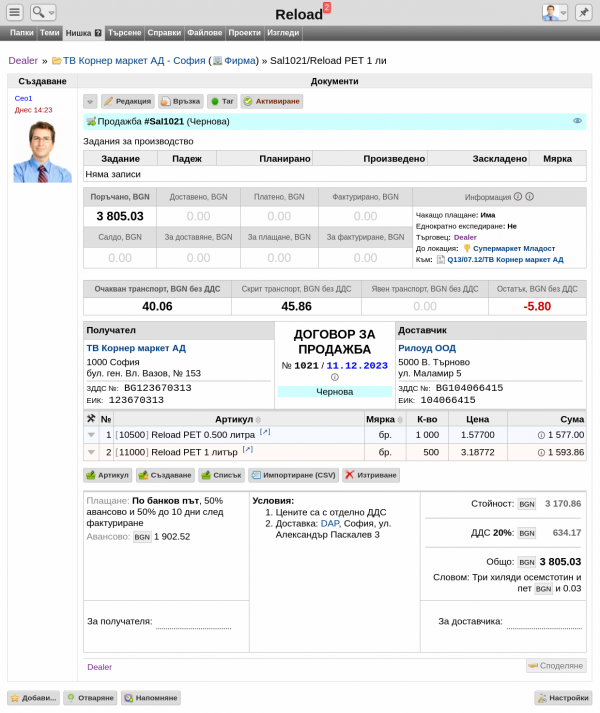This screenshot has height=713, width=600.
Task: Click the Напомняне reminder button
Action: pyautogui.click(x=151, y=698)
